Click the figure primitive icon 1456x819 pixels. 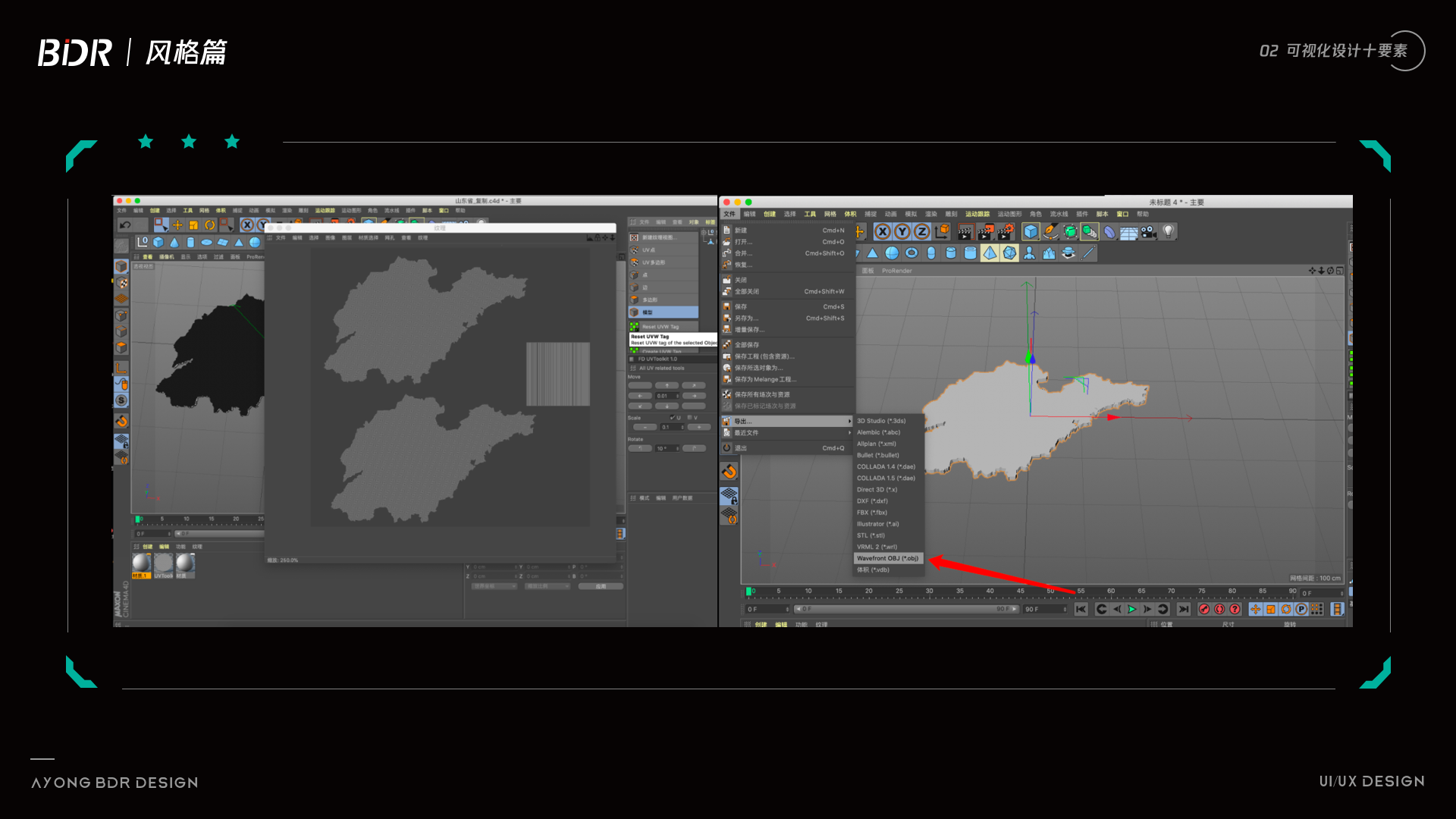point(1029,253)
